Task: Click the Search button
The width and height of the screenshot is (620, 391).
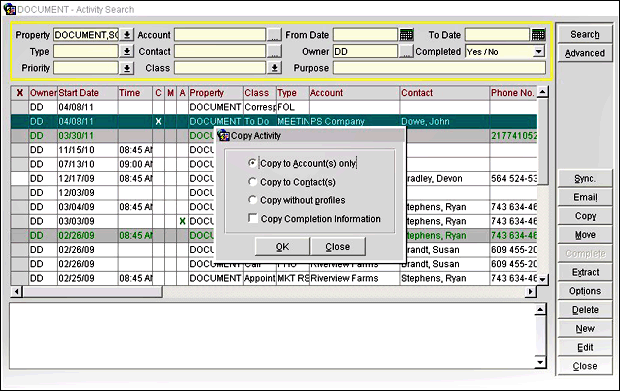Action: (x=585, y=34)
